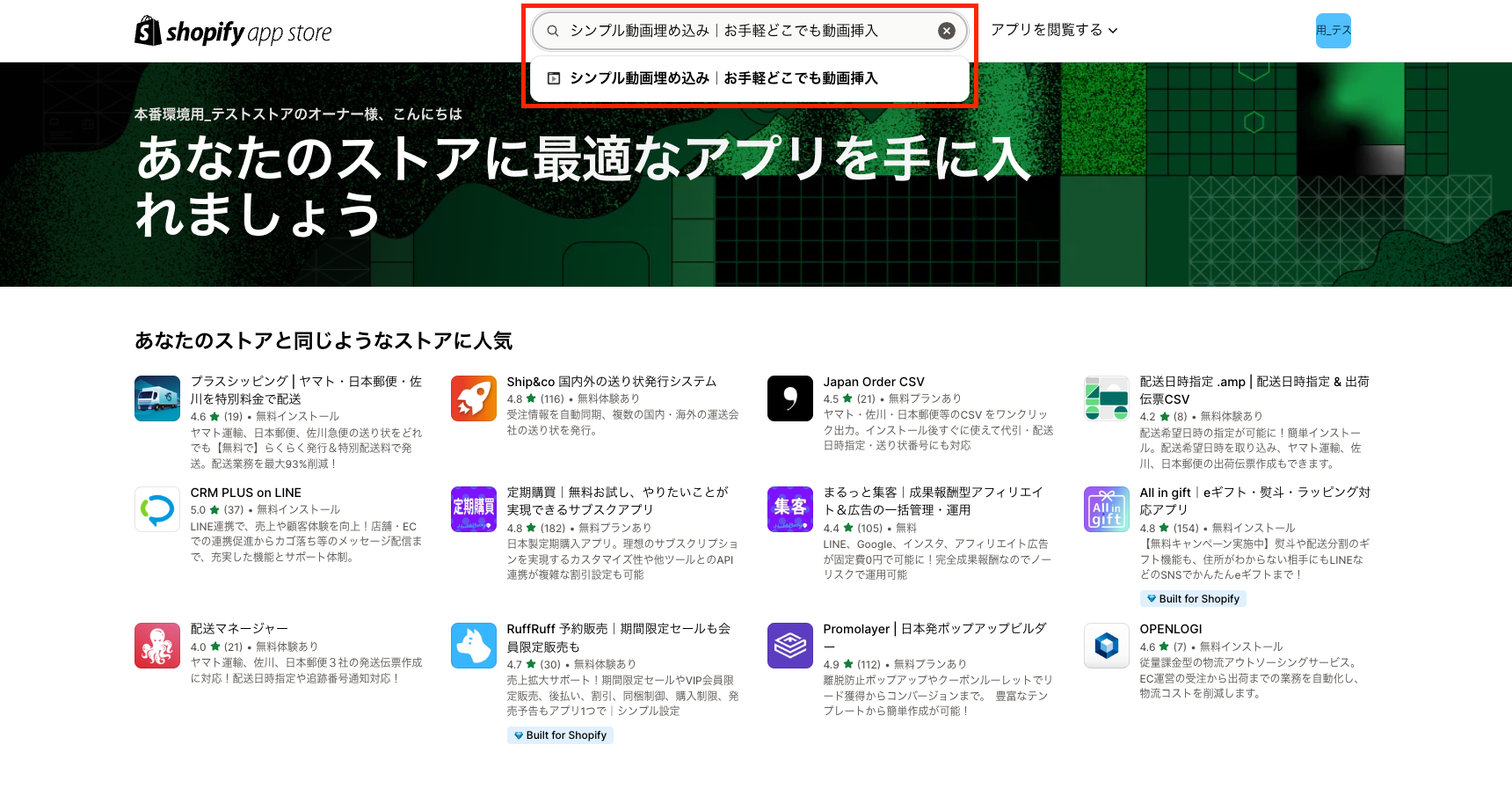Open the CRM PLUS on LINE icon
Screen dimensions: 1512x789
[157, 509]
